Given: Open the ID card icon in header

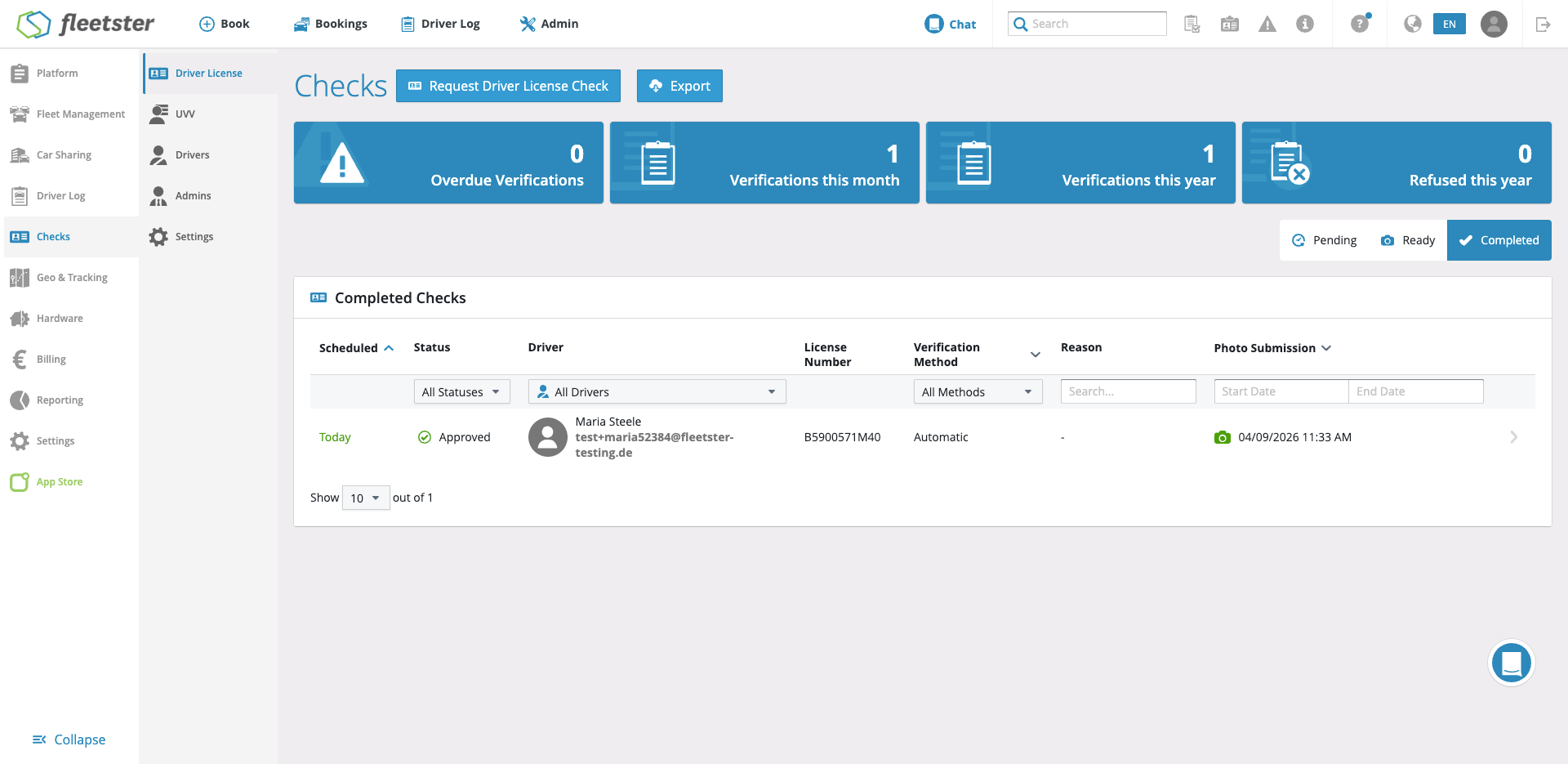Looking at the screenshot, I should 1230,24.
